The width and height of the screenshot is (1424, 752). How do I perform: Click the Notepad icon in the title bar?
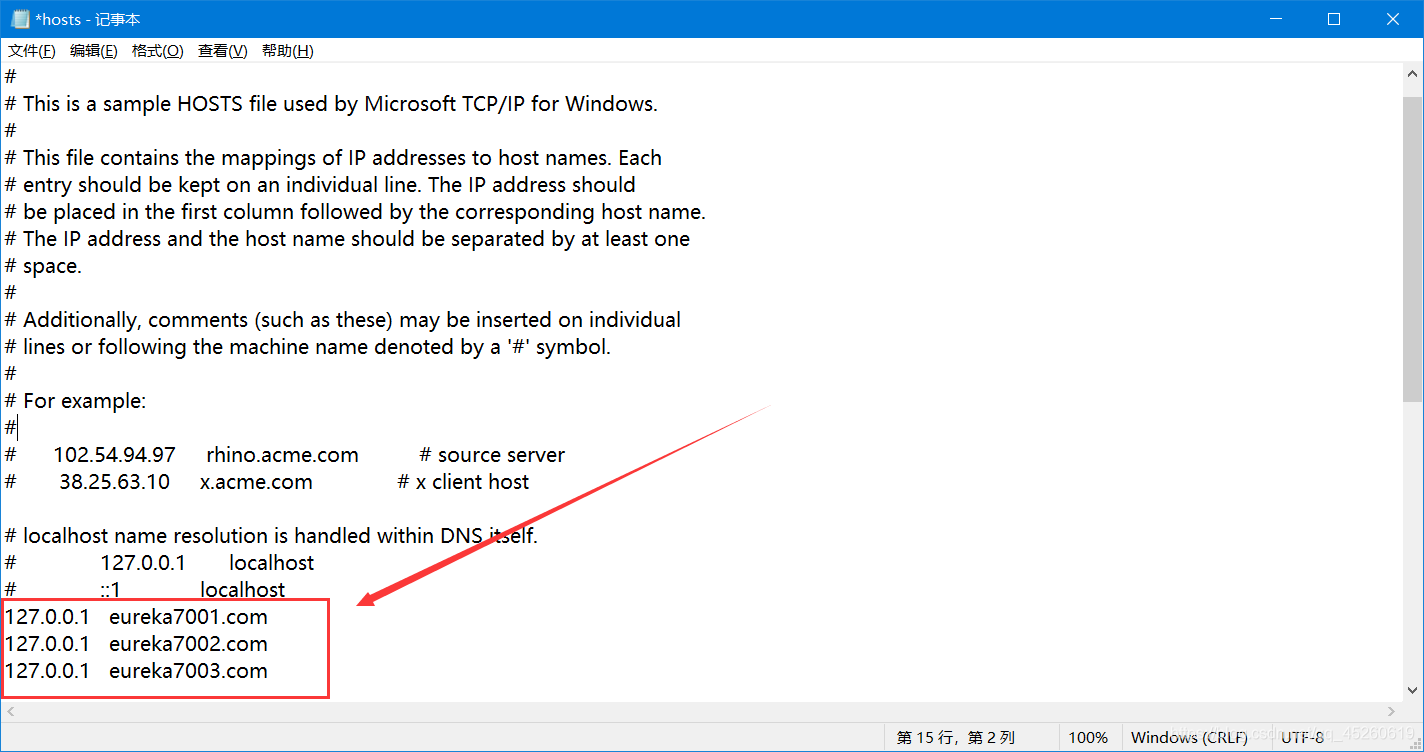pos(19,19)
